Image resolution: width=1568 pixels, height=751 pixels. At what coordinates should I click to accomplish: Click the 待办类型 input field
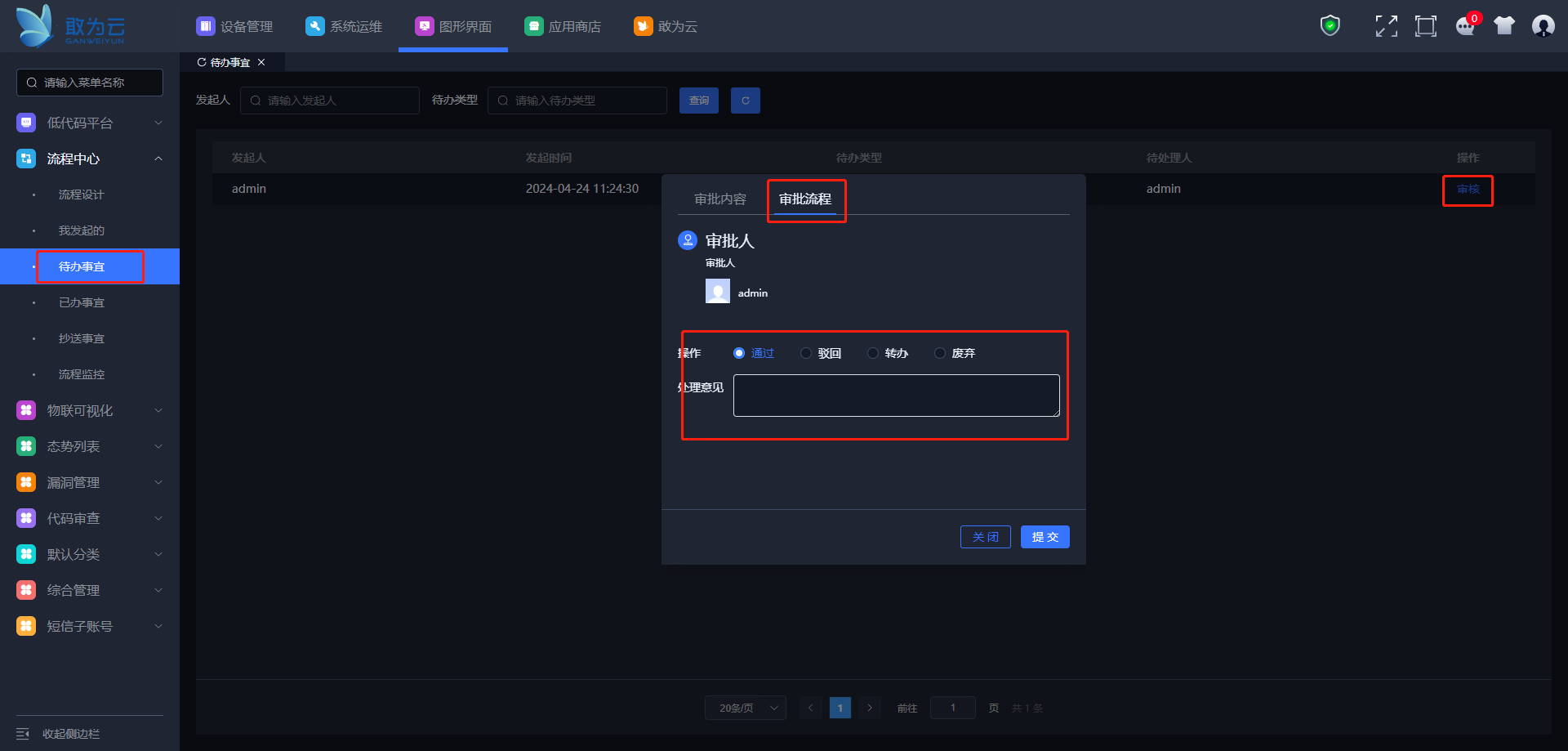(x=577, y=101)
